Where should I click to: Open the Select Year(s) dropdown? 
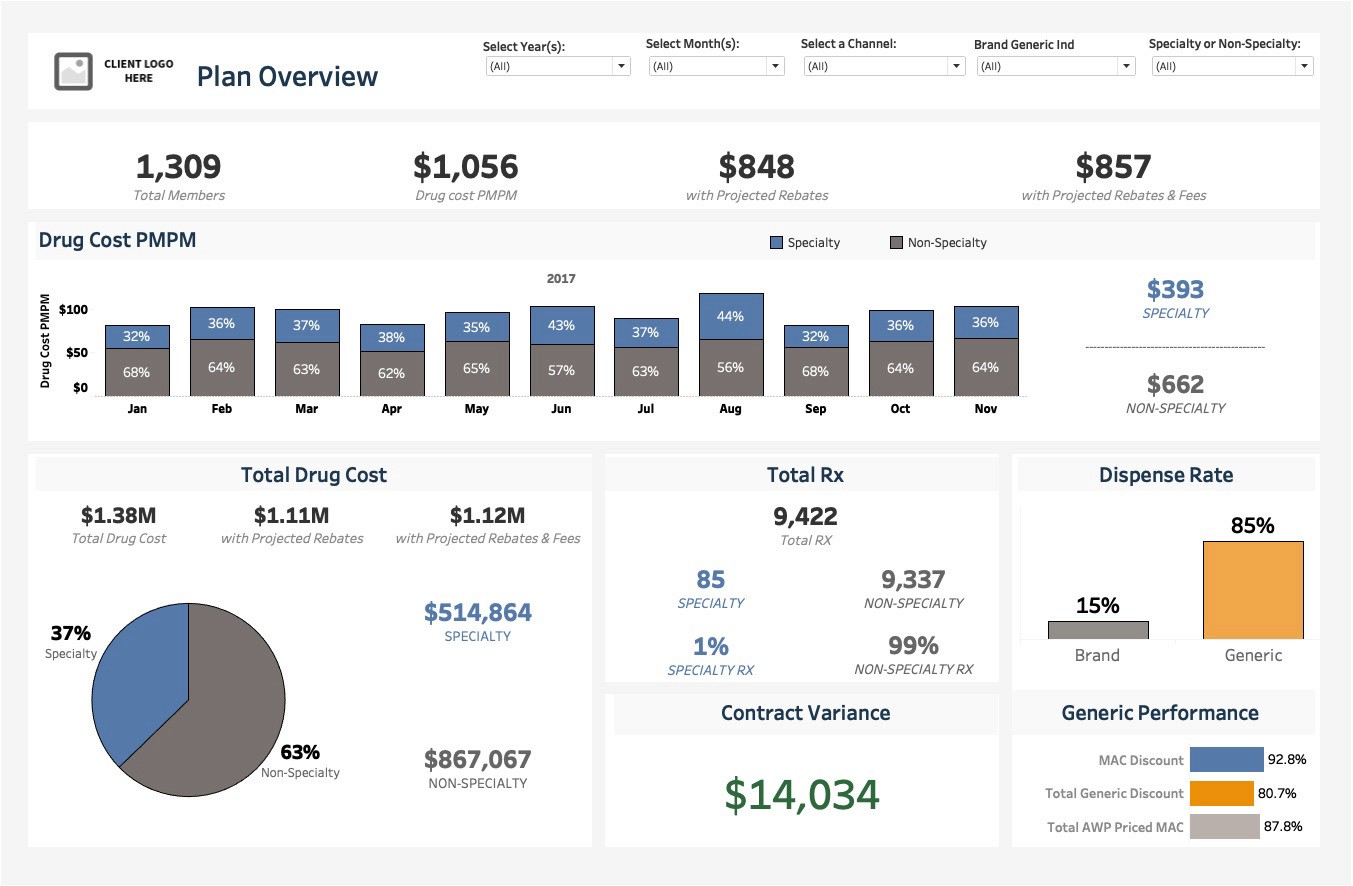click(x=621, y=66)
